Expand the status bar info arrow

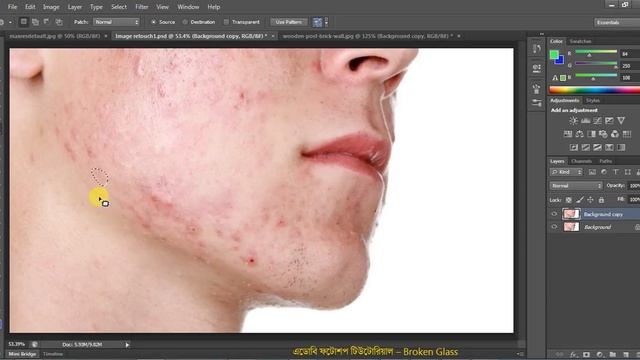127,345
